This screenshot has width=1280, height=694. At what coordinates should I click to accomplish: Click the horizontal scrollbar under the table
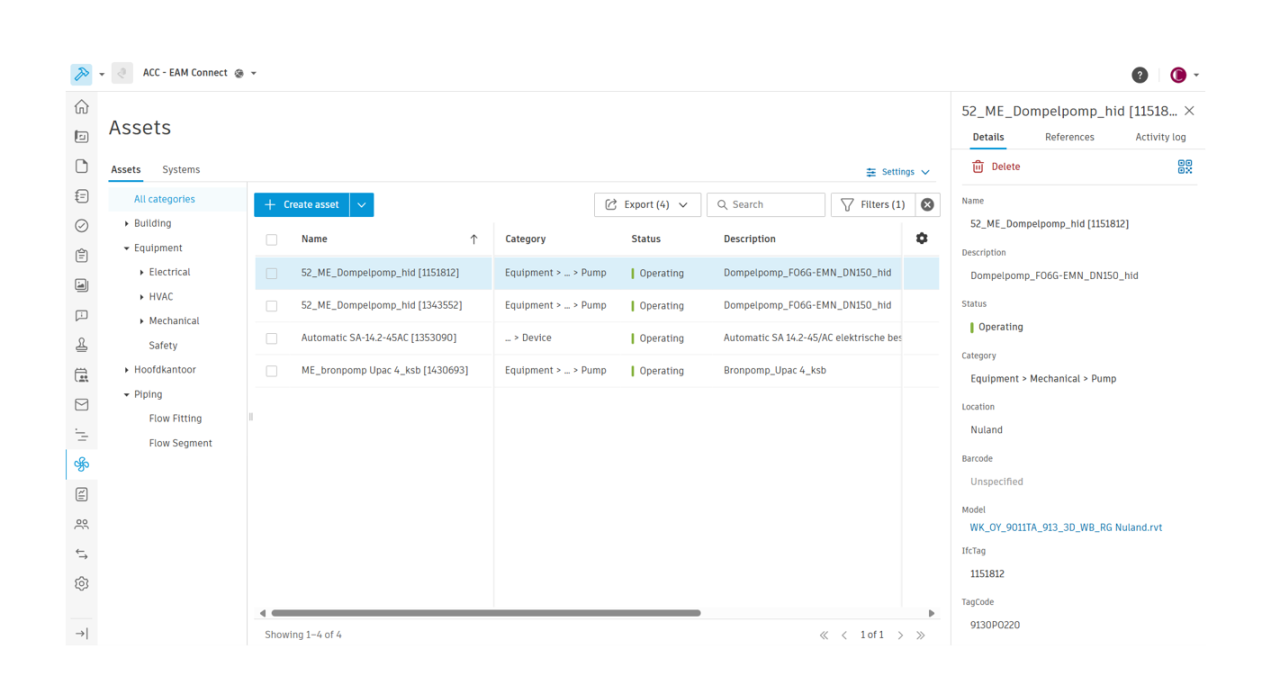click(485, 613)
